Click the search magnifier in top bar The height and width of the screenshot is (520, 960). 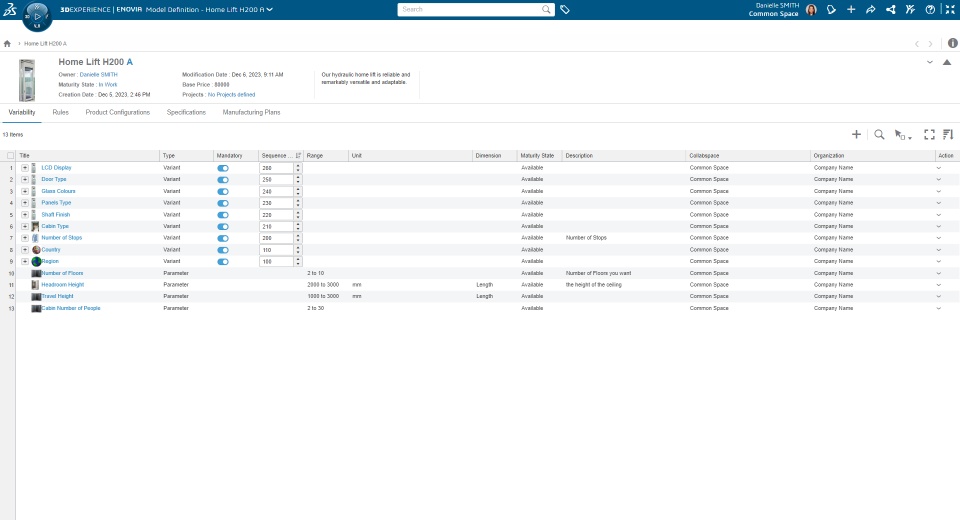pyautogui.click(x=546, y=9)
